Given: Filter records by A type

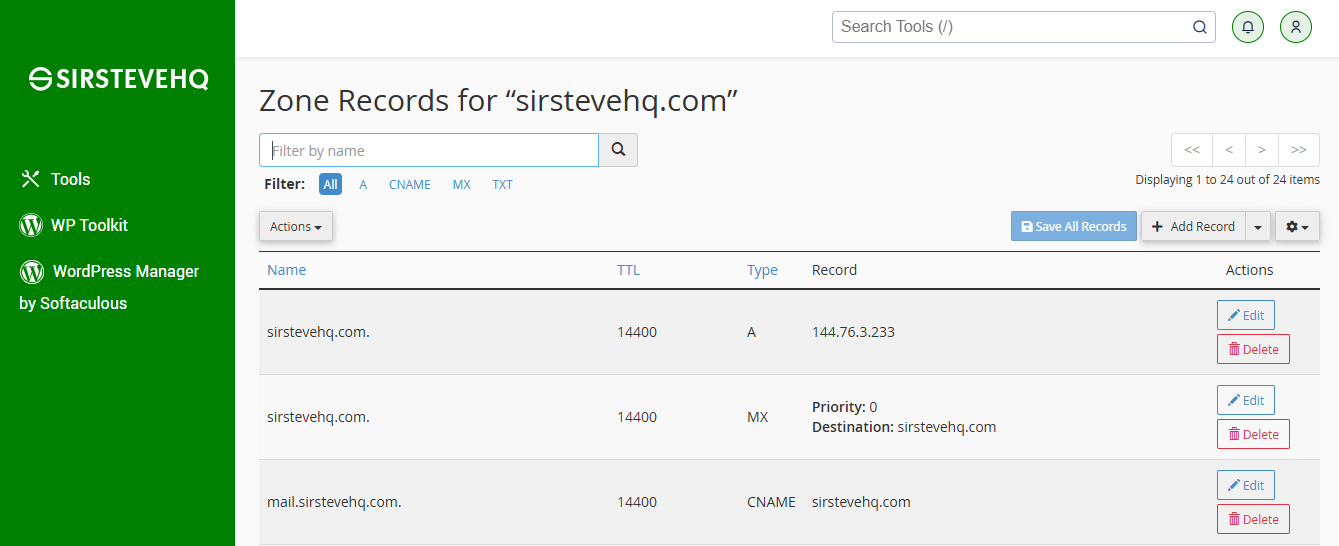Looking at the screenshot, I should [363, 184].
